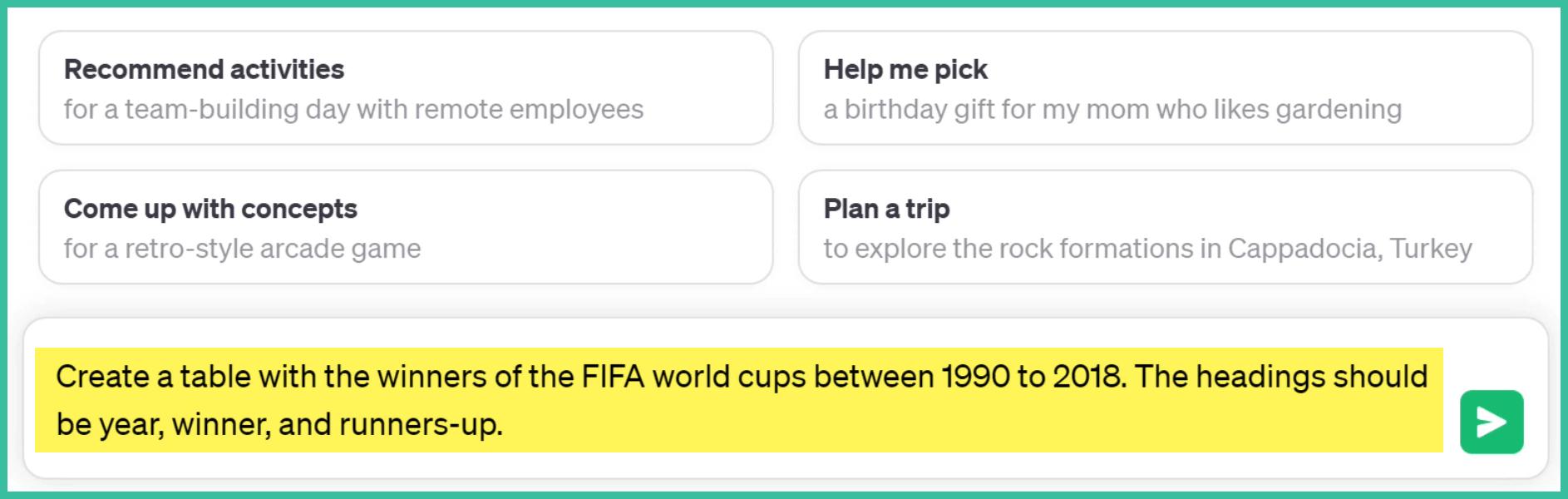This screenshot has height=499, width=1568.
Task: Click the word Create at prompt start
Action: [x=102, y=377]
